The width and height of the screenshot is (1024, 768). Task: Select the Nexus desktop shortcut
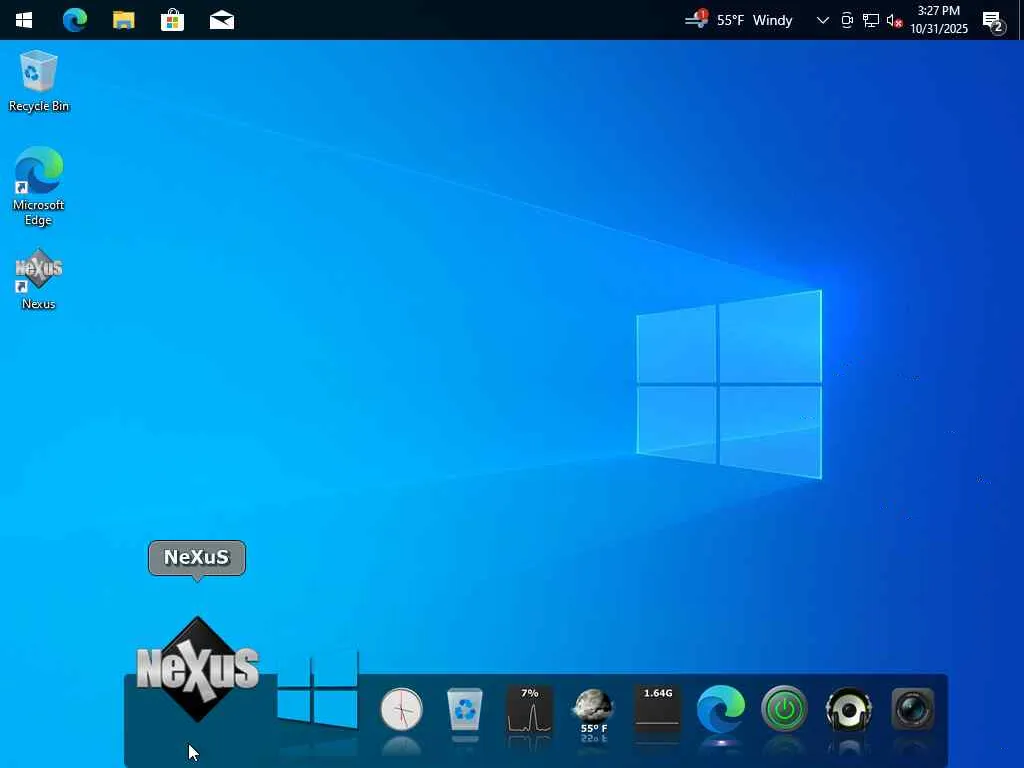[39, 280]
